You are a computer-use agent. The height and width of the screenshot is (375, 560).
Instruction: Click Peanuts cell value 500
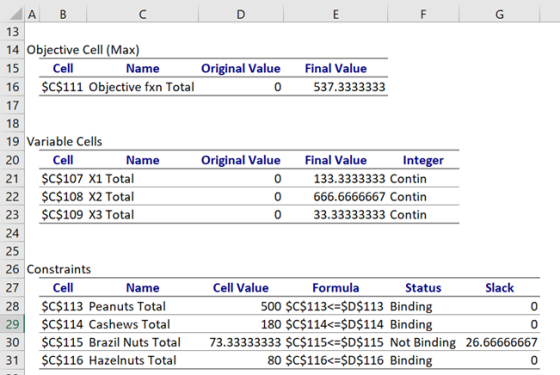click(x=271, y=306)
